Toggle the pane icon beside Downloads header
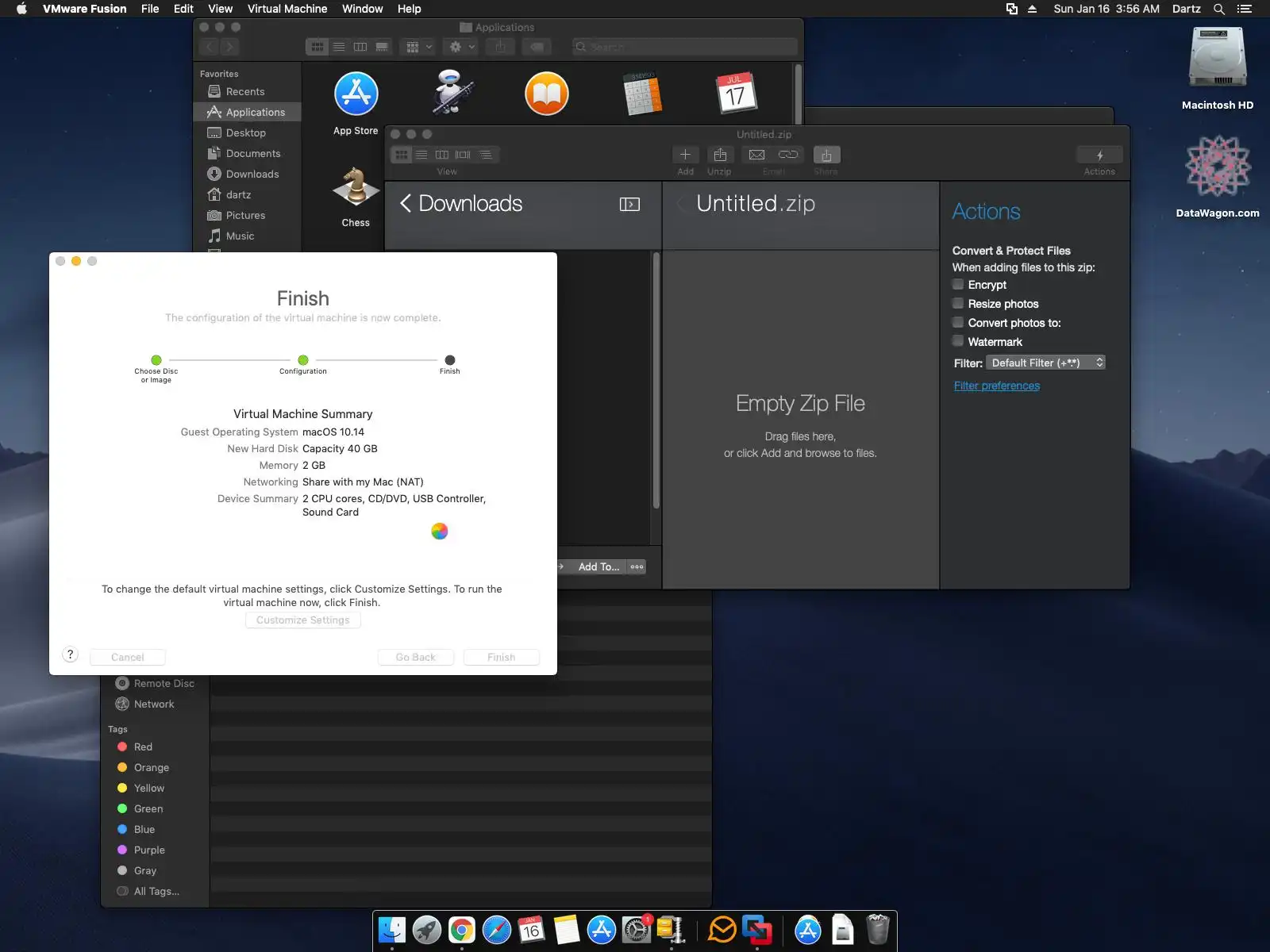Screen dimensions: 1270x952 pyautogui.click(x=629, y=204)
